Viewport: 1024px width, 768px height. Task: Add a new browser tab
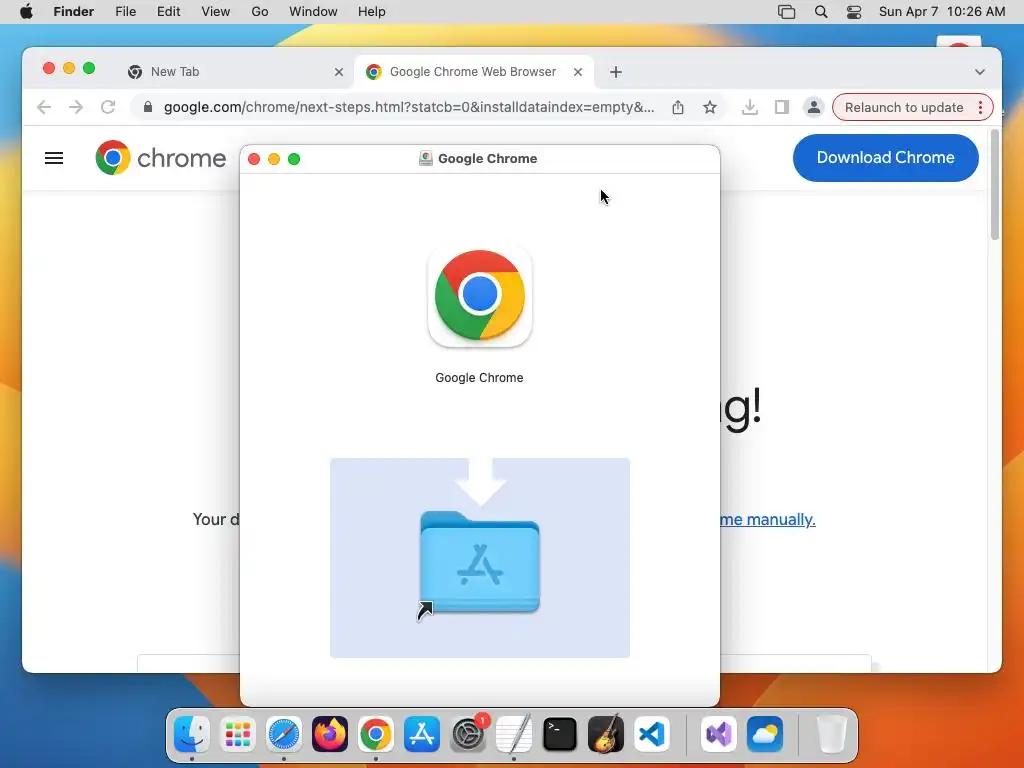(616, 72)
